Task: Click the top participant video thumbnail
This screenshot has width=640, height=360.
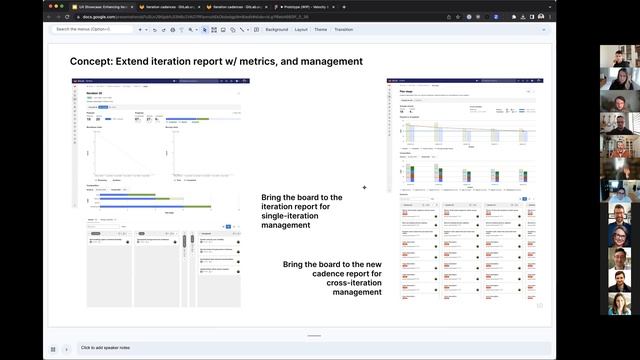Action: click(x=620, y=56)
